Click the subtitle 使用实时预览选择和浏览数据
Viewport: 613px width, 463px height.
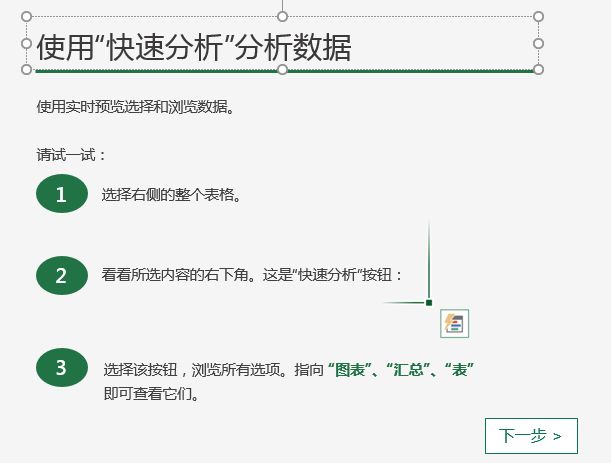[136, 106]
